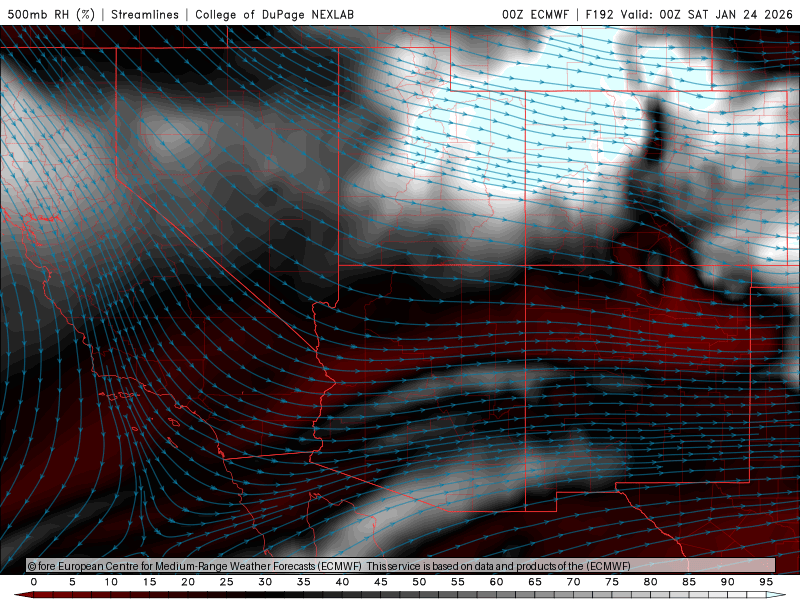Select the "15" color scale label
The height and width of the screenshot is (600, 800).
pyautogui.click(x=149, y=582)
